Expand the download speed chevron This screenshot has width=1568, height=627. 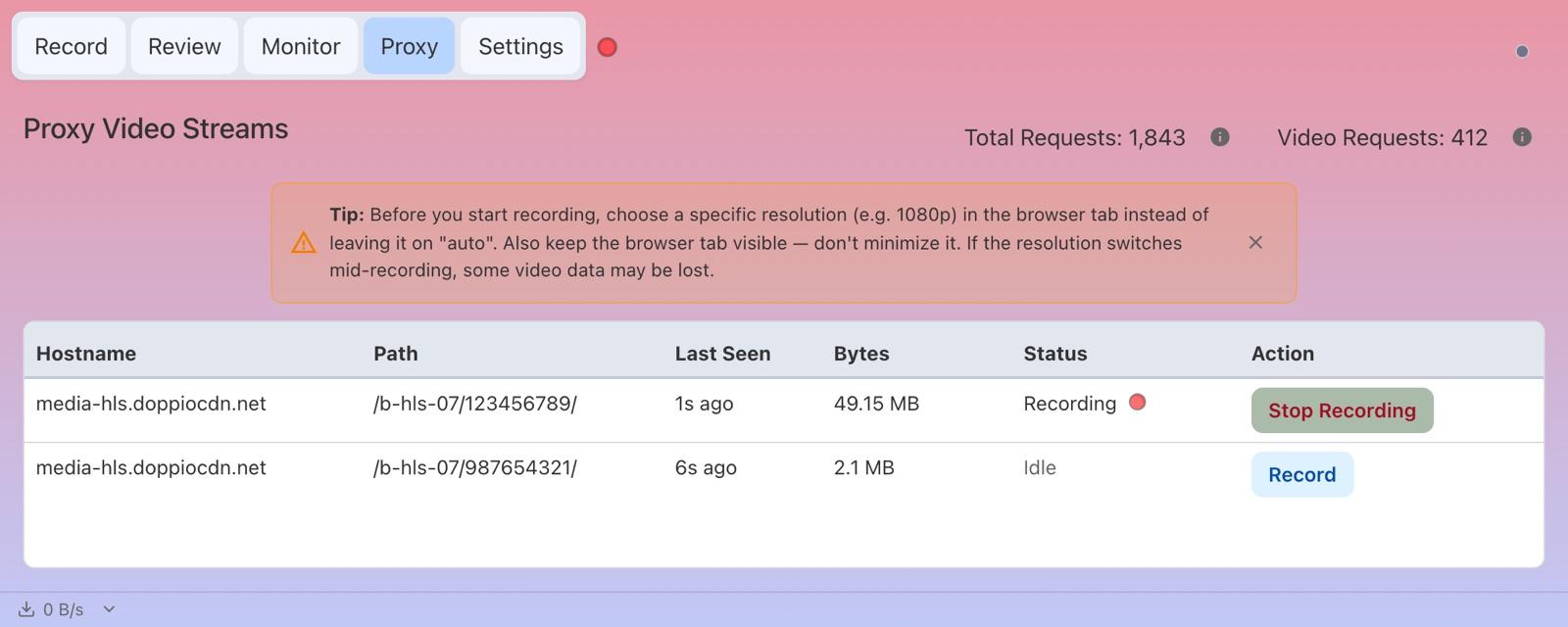tap(109, 609)
